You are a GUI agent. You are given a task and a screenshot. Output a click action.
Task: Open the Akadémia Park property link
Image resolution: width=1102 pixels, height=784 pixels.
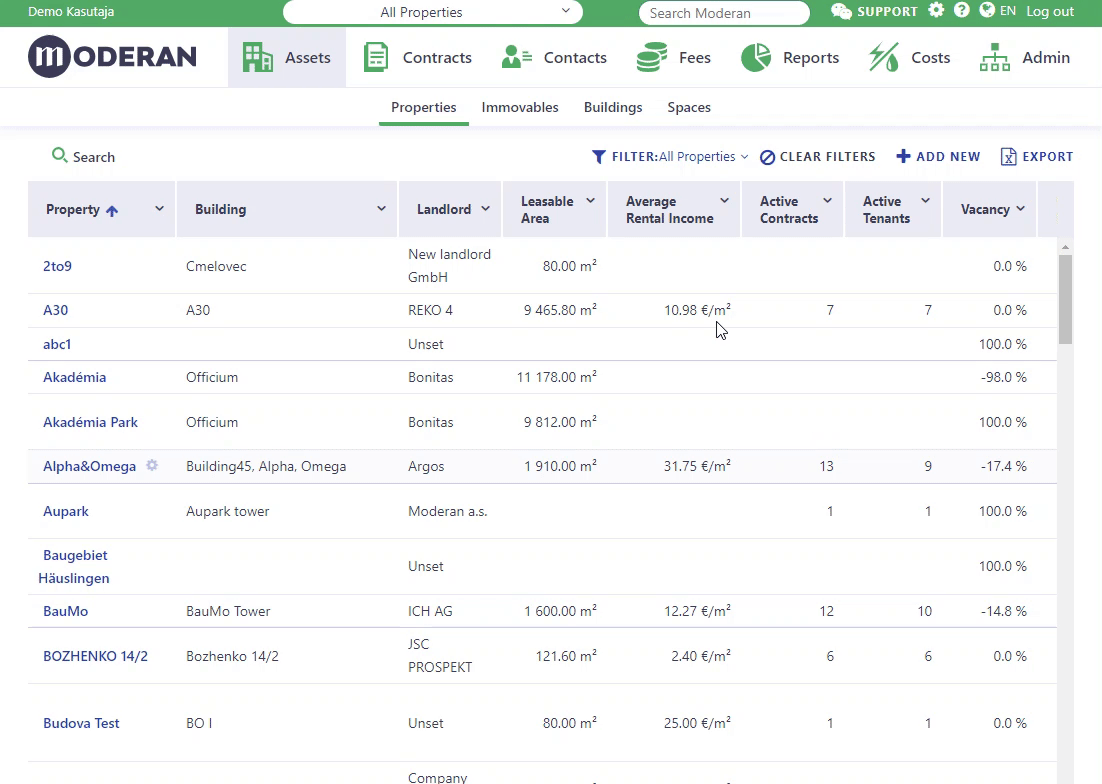90,422
